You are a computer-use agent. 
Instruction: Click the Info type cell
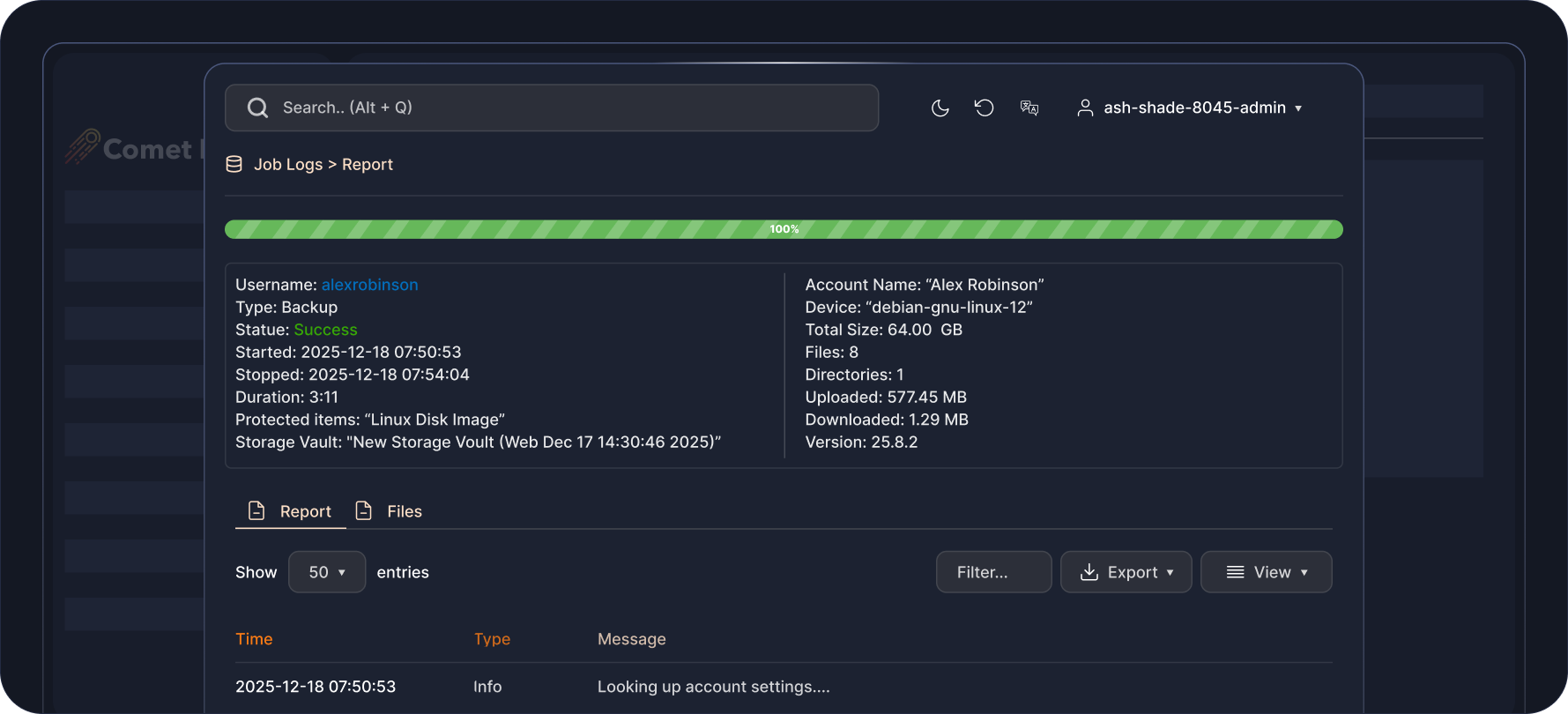pyautogui.click(x=487, y=687)
